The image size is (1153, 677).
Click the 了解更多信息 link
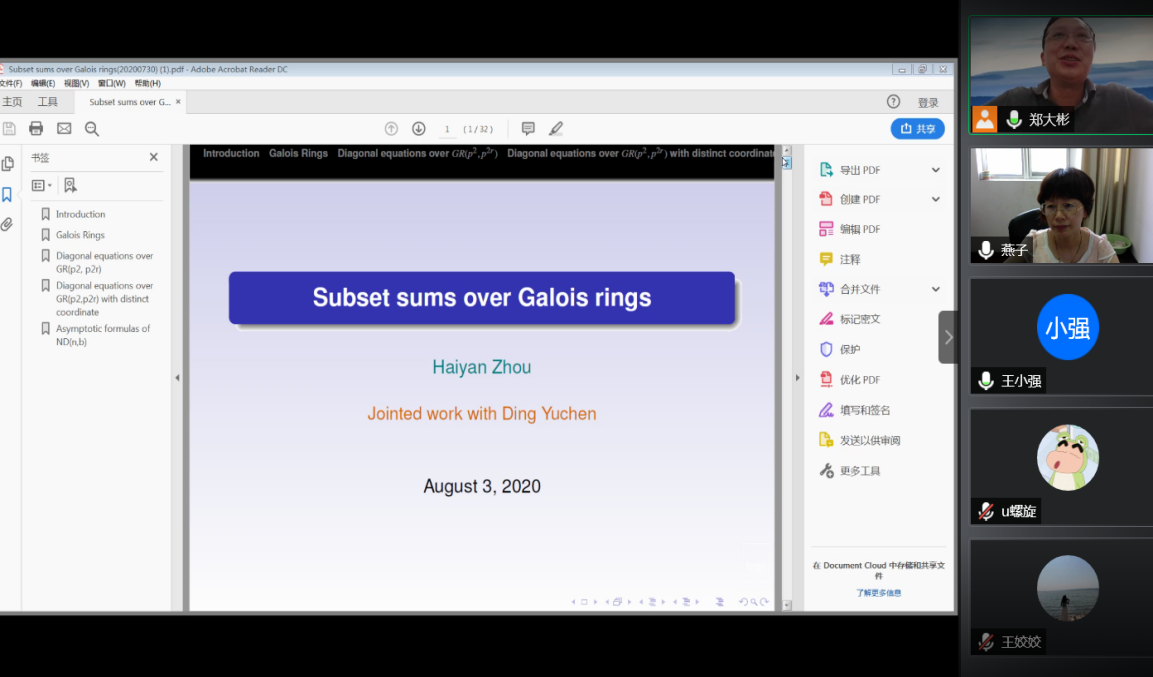pyautogui.click(x=878, y=593)
